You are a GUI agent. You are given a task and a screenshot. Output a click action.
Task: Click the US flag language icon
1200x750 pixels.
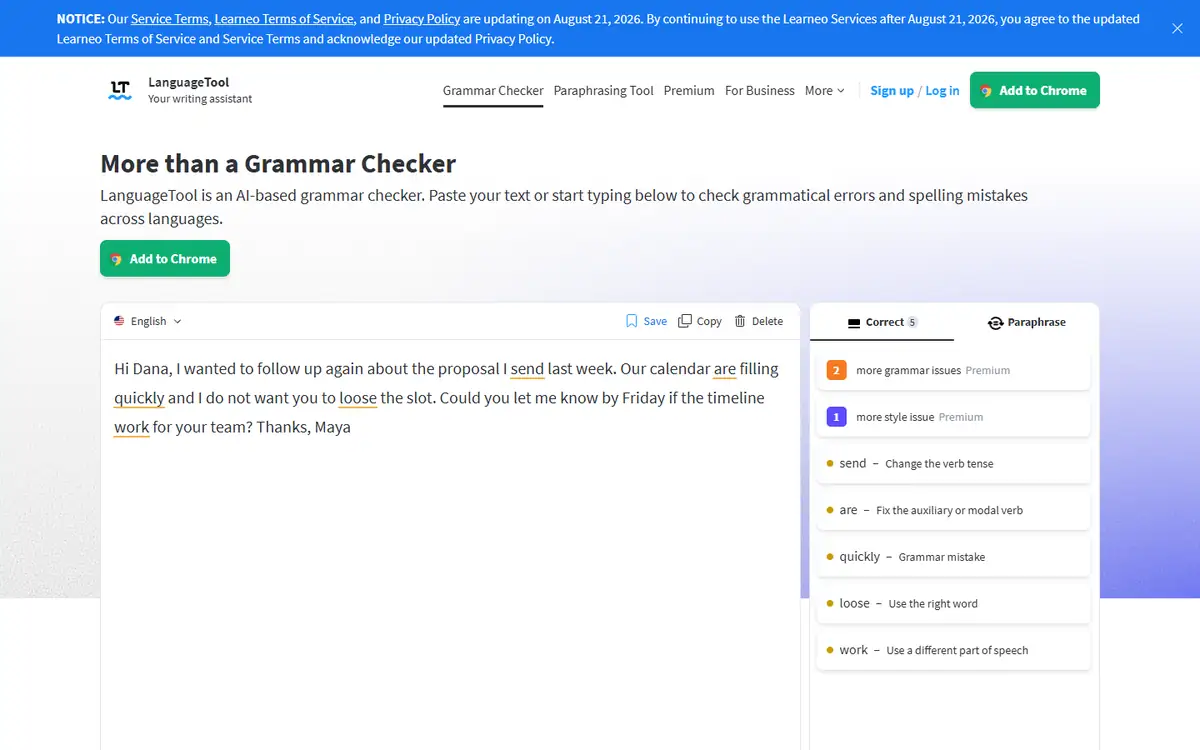click(x=119, y=321)
